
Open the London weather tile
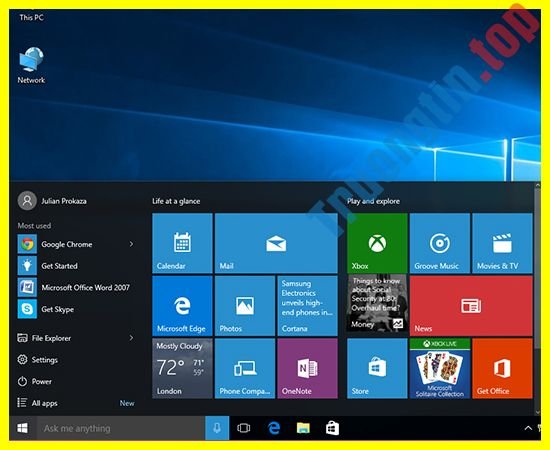click(182, 368)
